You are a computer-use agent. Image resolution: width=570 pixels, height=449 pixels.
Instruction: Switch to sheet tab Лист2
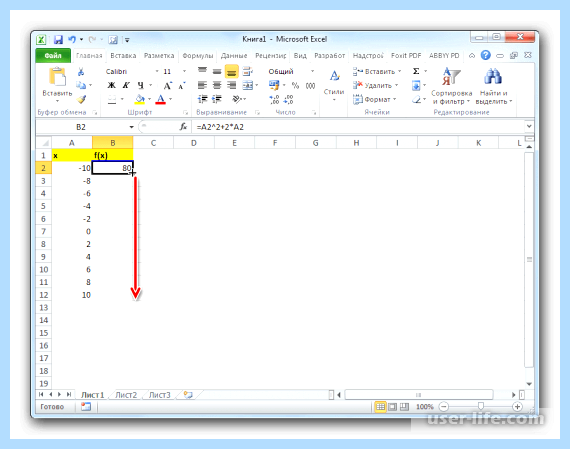(x=126, y=395)
